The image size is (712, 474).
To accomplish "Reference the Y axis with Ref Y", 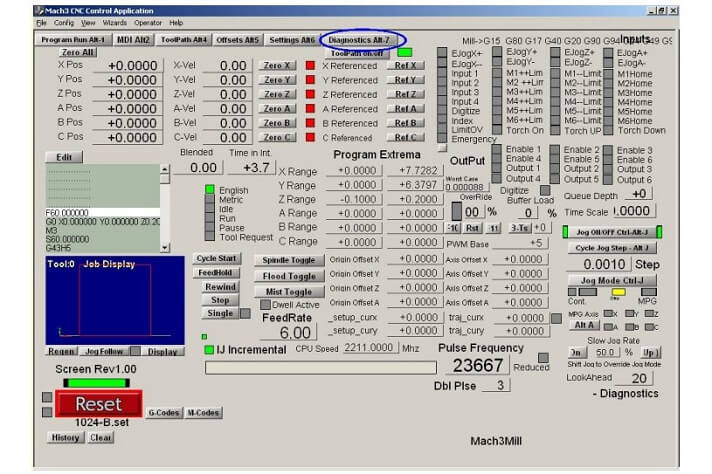I will tap(405, 80).
